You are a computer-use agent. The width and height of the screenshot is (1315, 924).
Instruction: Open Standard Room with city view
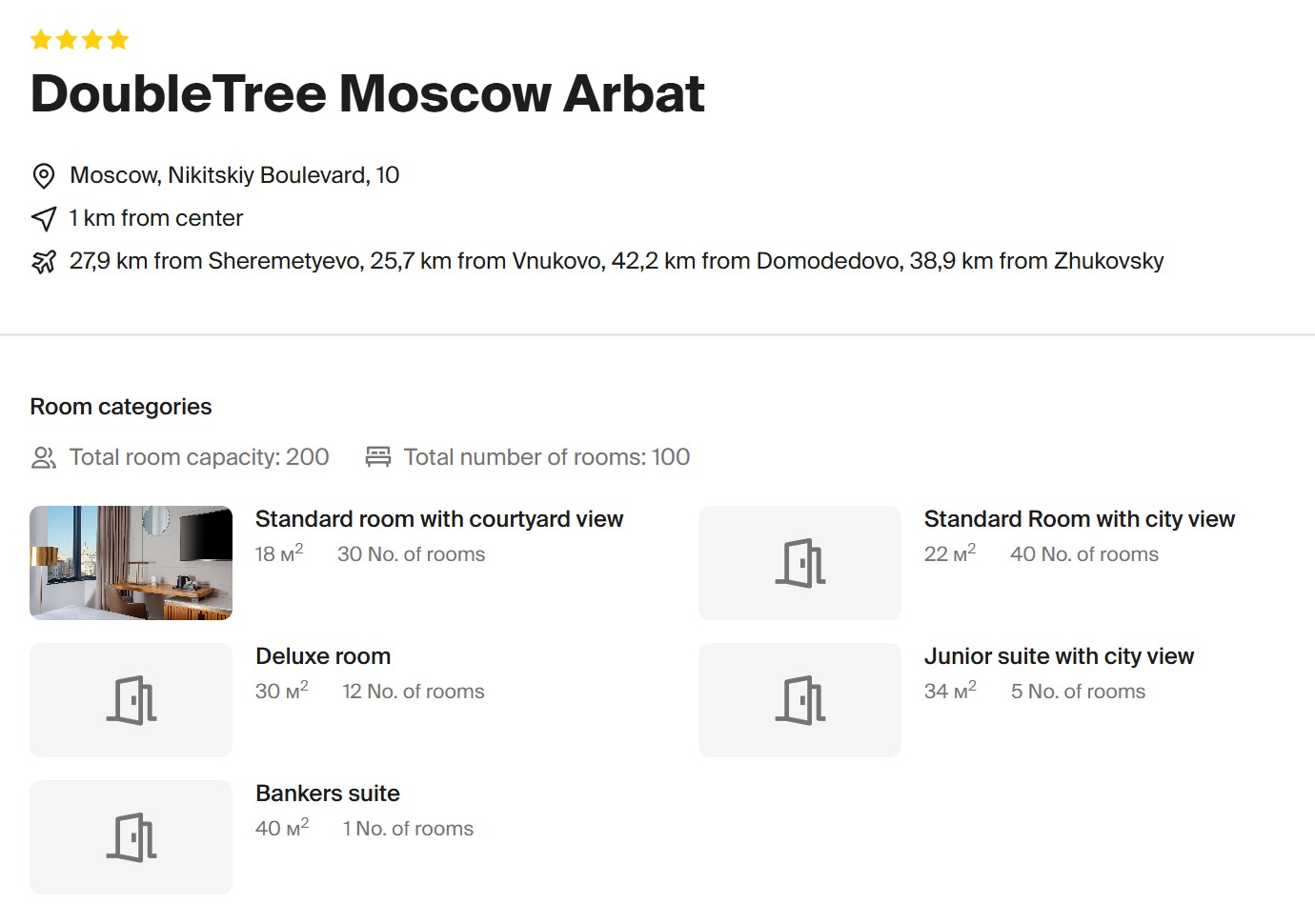point(1079,519)
